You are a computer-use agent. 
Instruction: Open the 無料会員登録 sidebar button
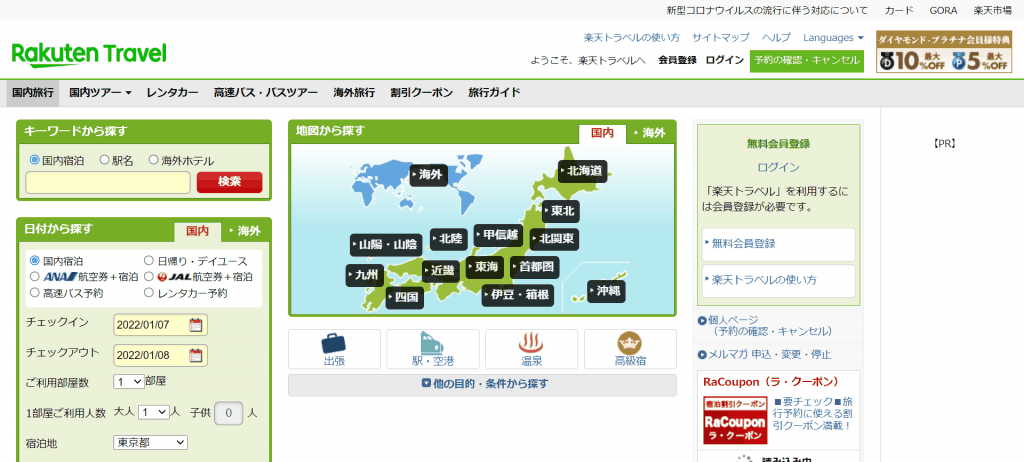778,244
